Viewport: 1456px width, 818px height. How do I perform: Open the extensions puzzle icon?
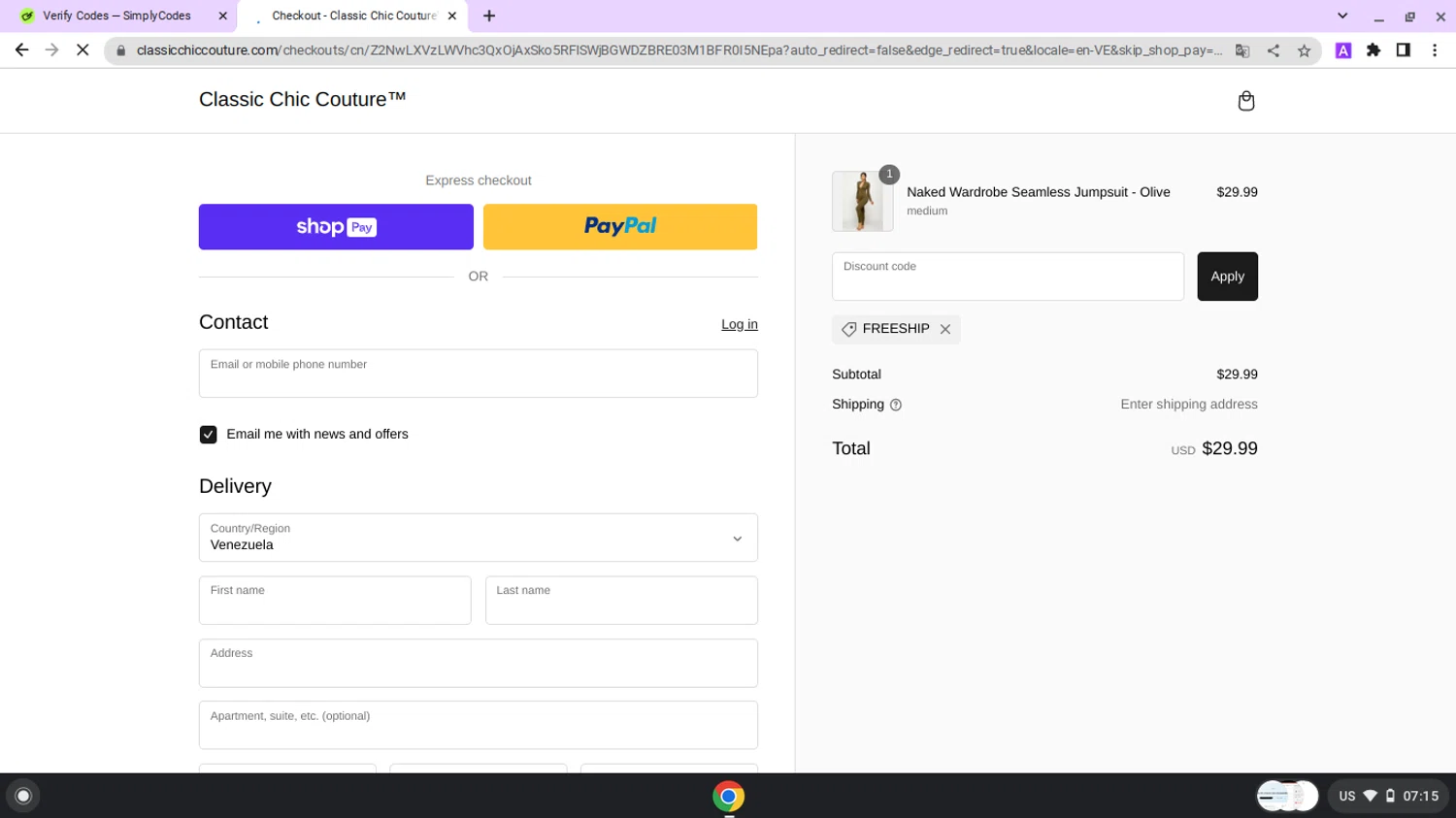tap(1373, 50)
